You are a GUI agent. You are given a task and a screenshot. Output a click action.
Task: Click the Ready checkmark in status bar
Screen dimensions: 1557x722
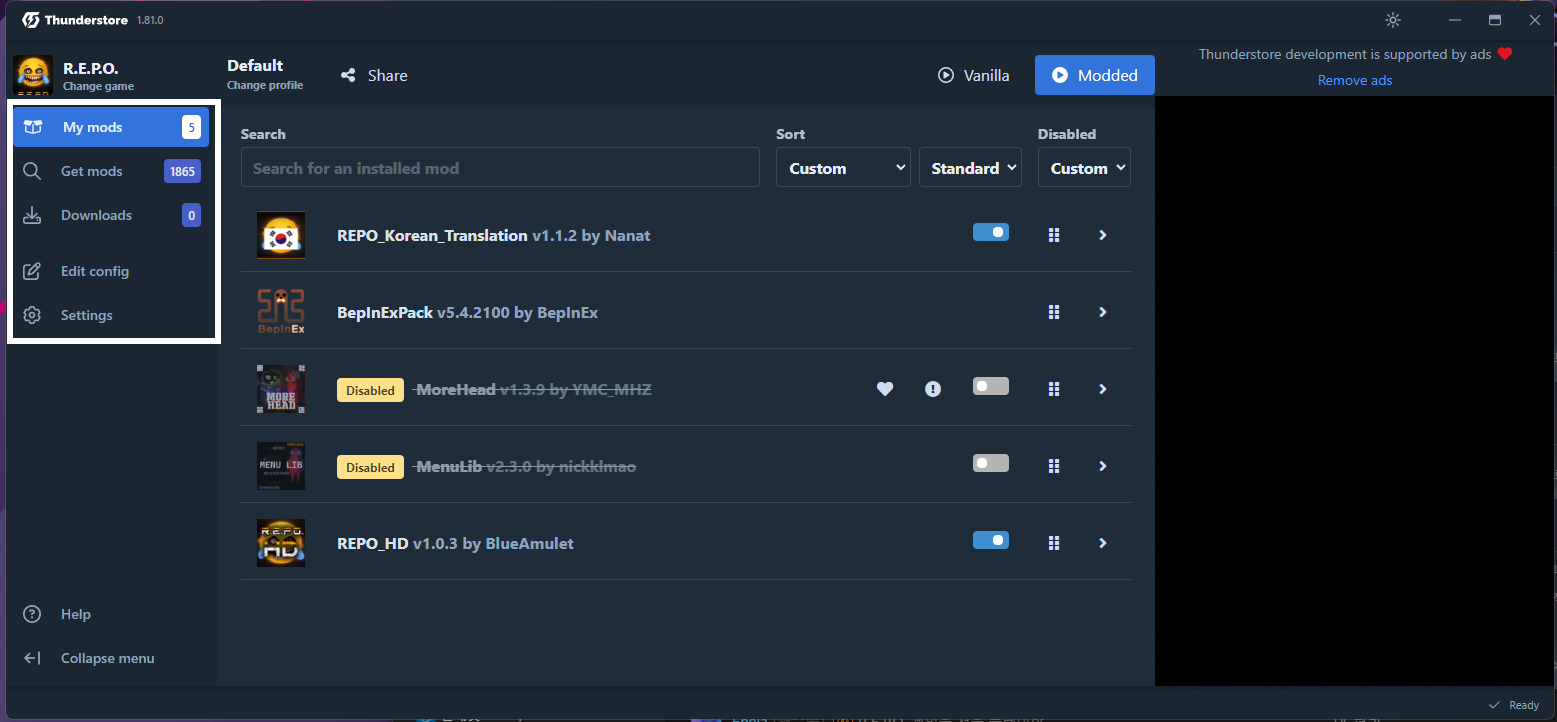1494,705
